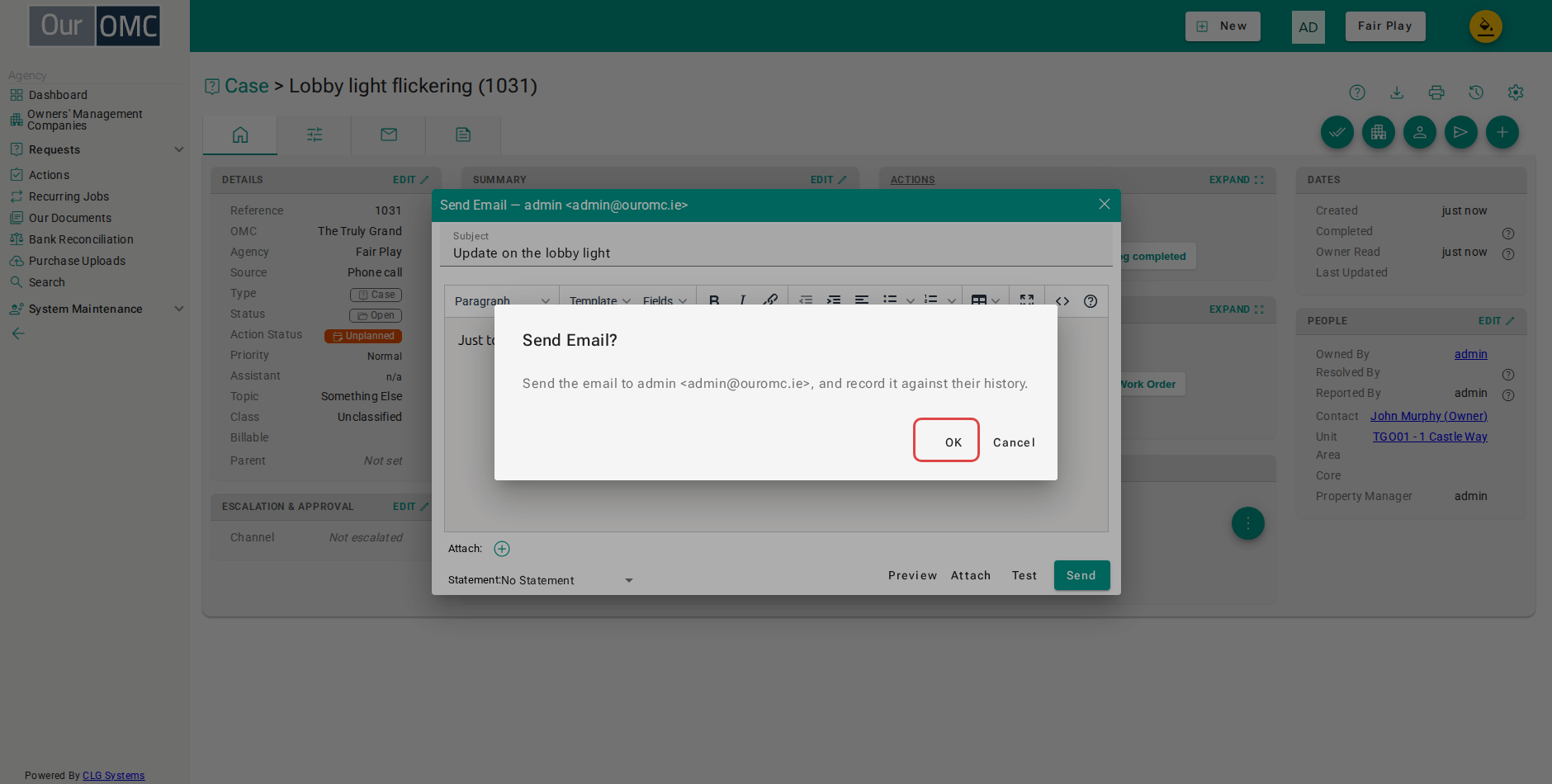Open the home tab of the case
This screenshot has width=1552, height=784.
(240, 135)
